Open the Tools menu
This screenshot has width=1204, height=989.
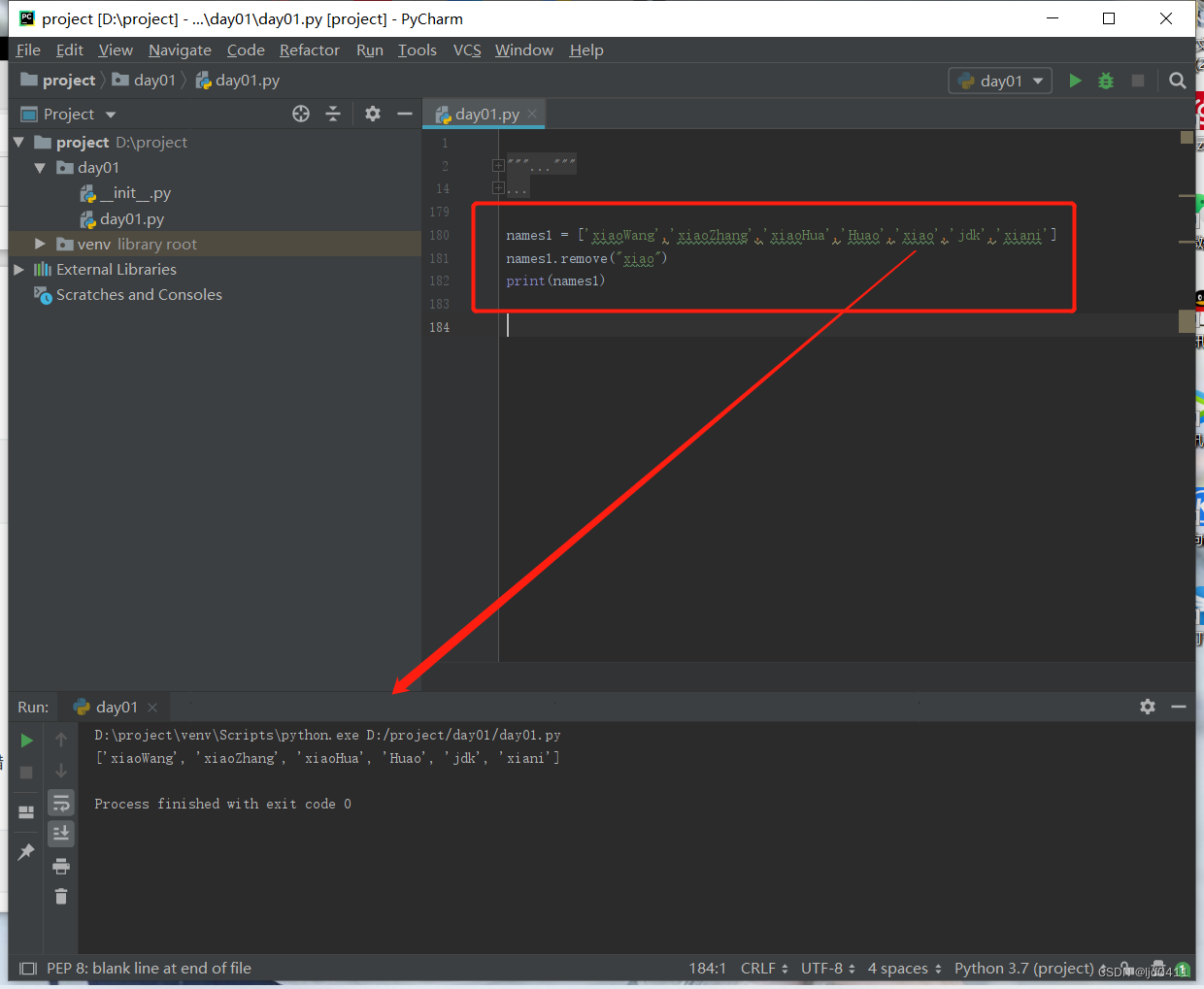[418, 49]
